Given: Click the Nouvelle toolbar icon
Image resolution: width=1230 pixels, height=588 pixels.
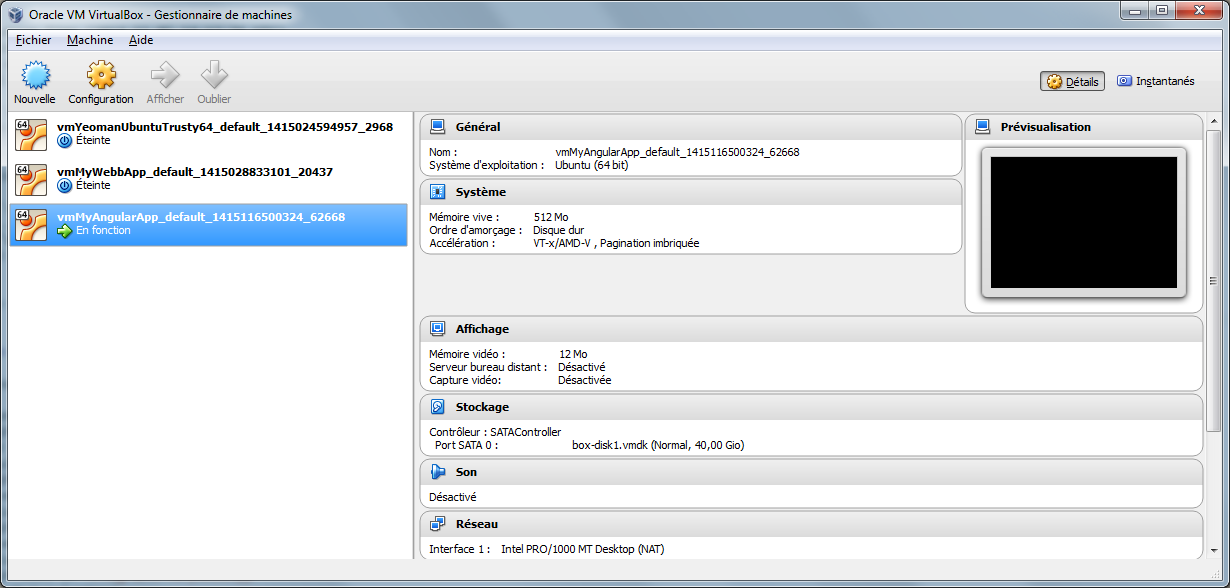Looking at the screenshot, I should point(35,75).
